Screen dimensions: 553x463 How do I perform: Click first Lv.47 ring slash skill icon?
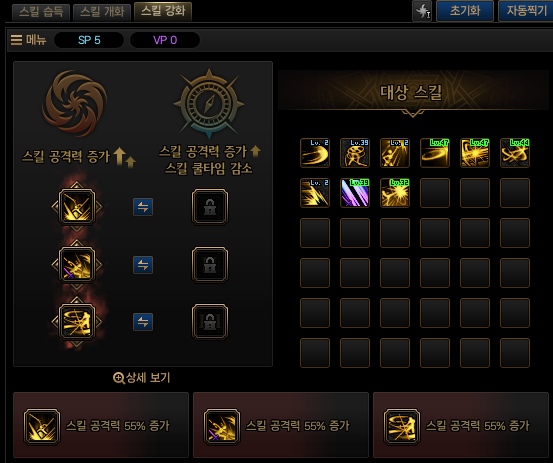[x=435, y=153]
